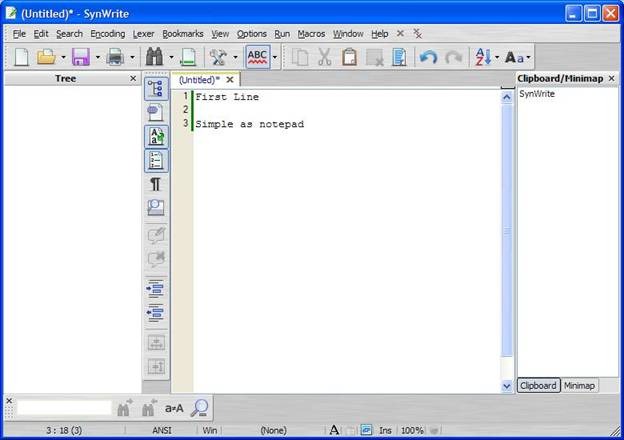Open the Macros menu
This screenshot has height=440, width=624.
tap(311, 34)
